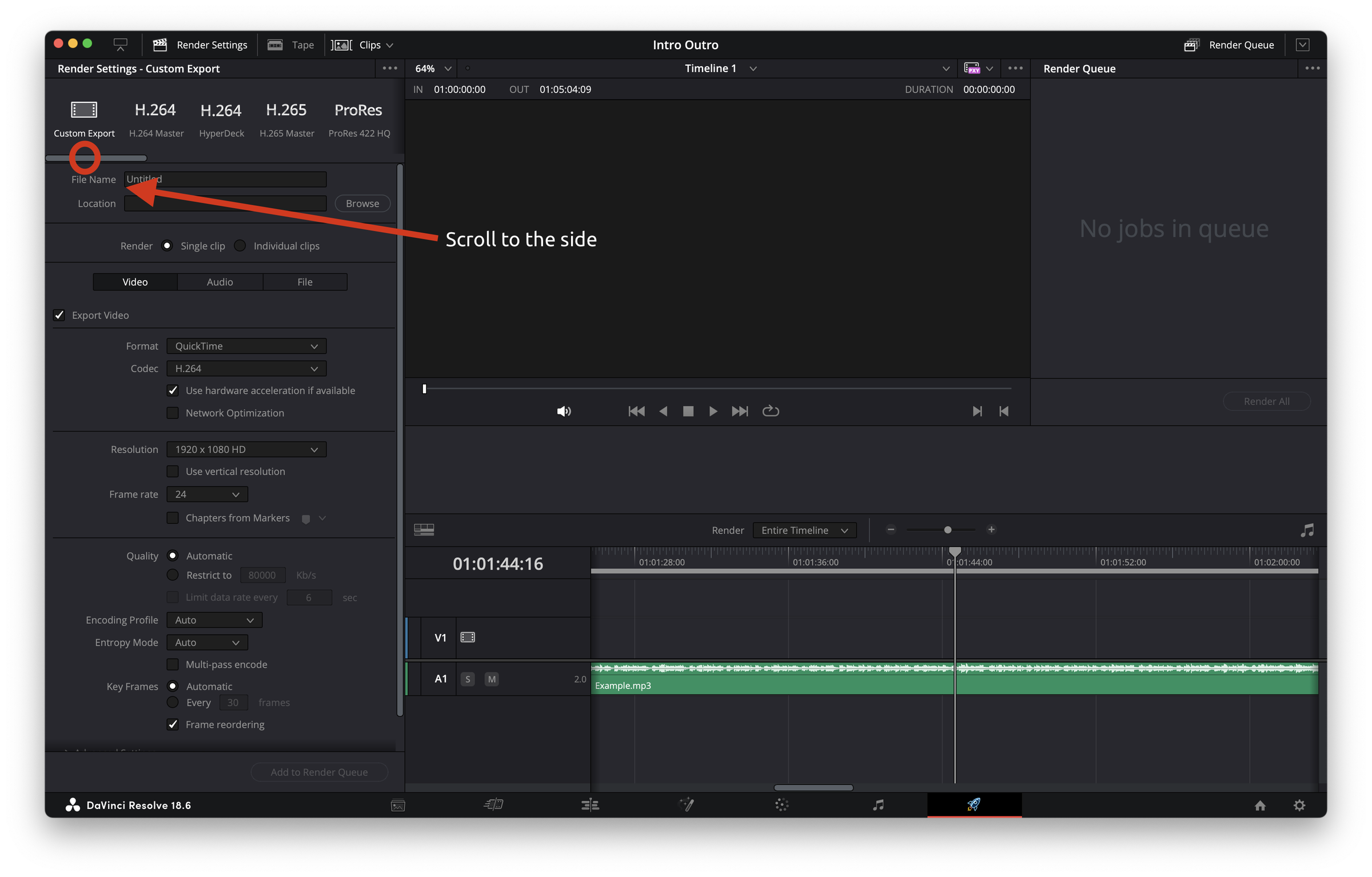1372x877 pixels.
Task: Disable the Frame reordering checkbox
Action: [x=173, y=724]
